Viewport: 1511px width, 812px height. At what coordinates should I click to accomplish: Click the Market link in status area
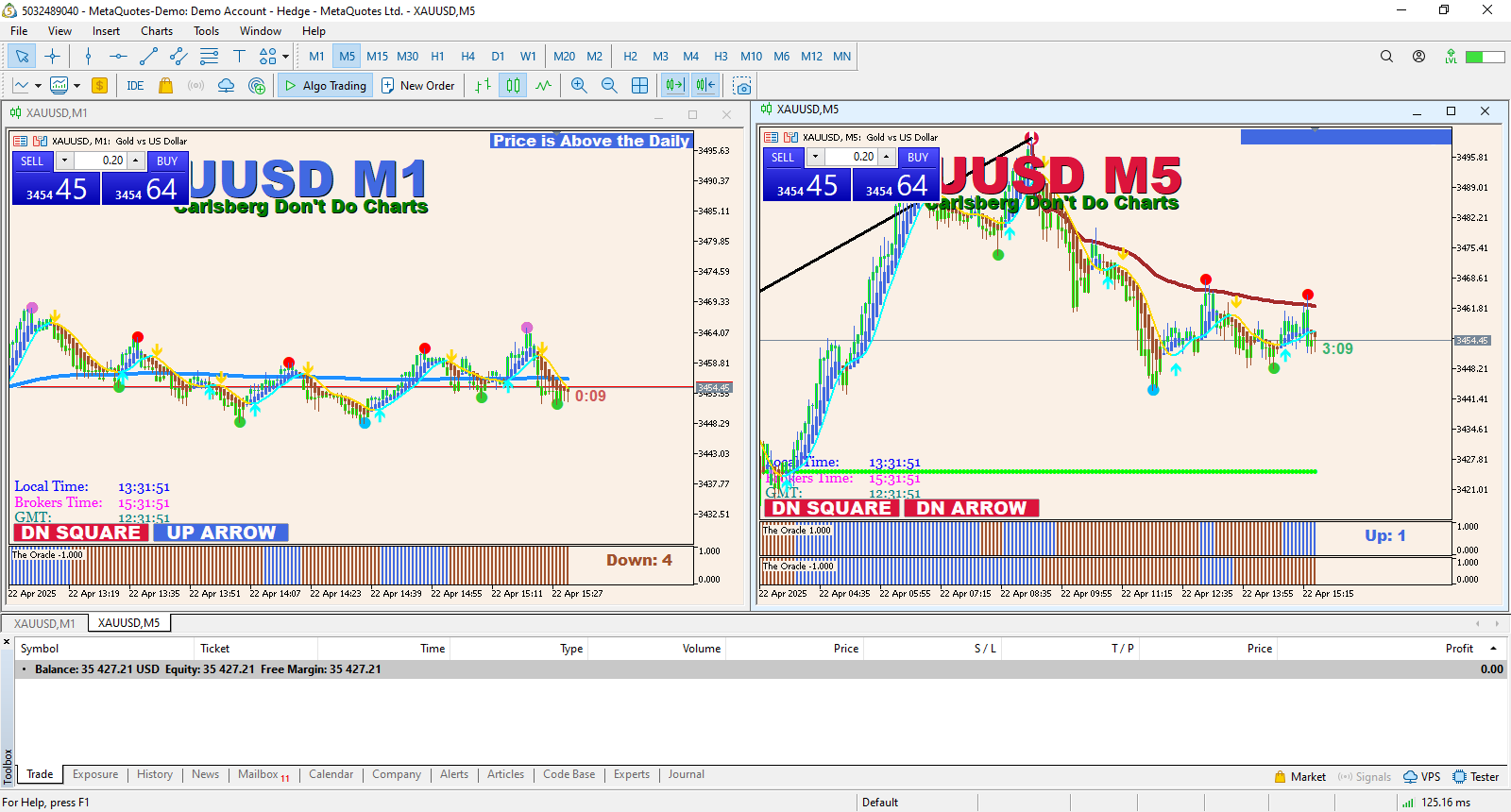click(1299, 777)
